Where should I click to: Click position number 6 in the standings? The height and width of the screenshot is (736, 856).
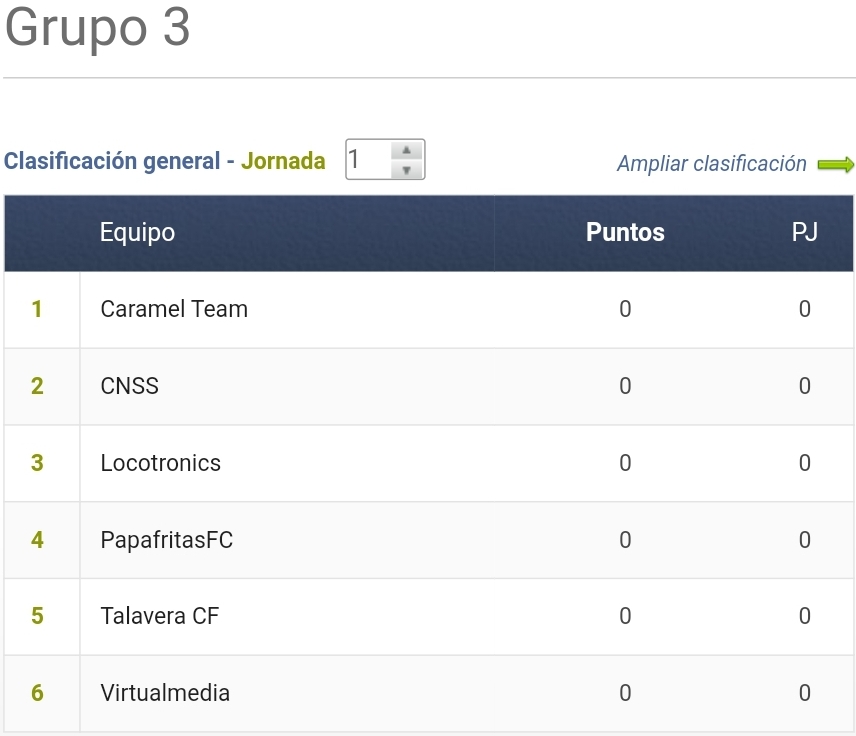pyautogui.click(x=37, y=694)
